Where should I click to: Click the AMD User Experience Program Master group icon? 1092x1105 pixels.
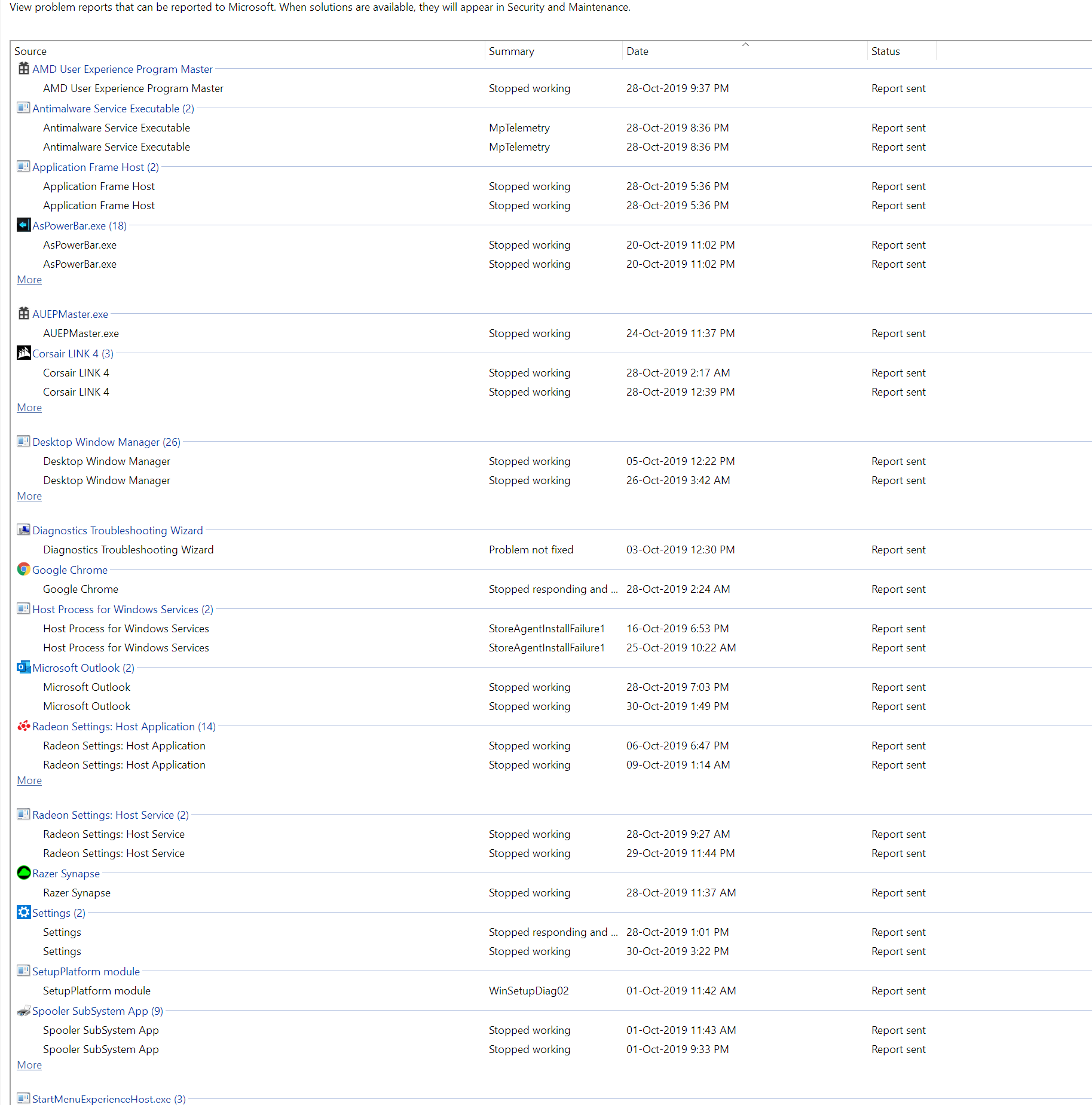(23, 69)
